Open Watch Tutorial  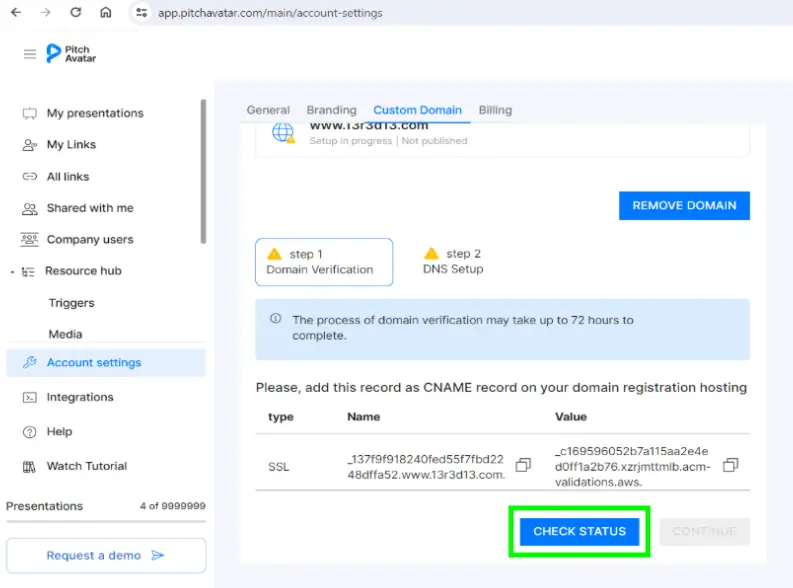[86, 466]
